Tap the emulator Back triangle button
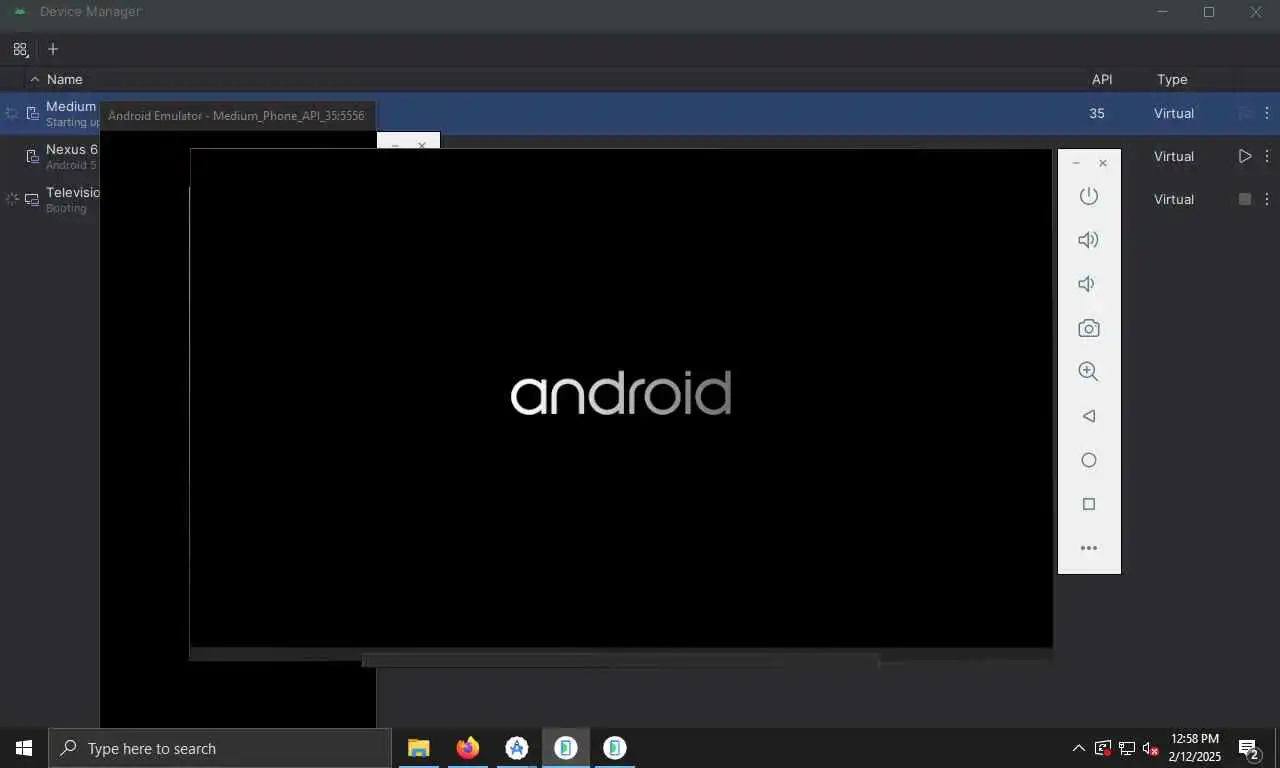The height and width of the screenshot is (768, 1280). 1089,416
